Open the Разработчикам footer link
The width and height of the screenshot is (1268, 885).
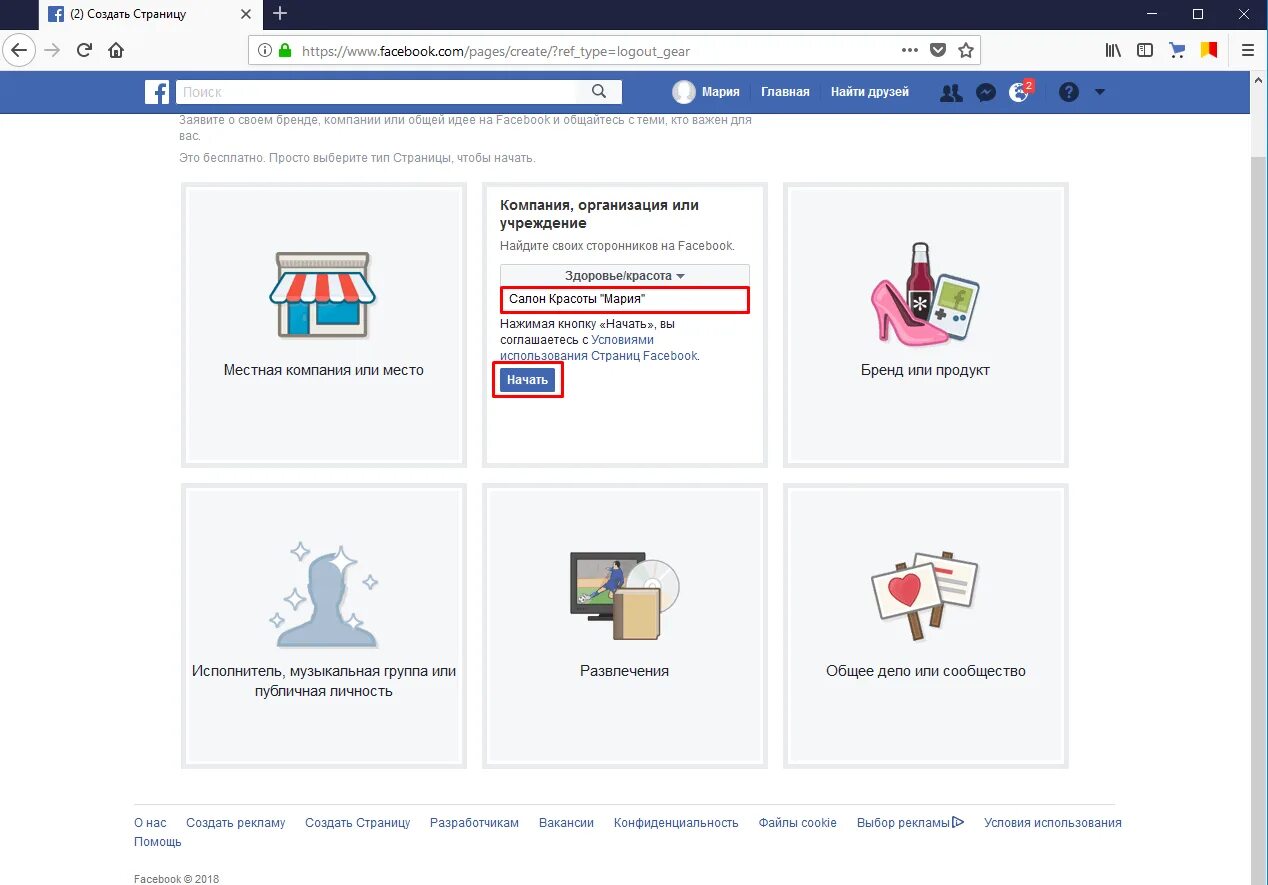tap(474, 823)
